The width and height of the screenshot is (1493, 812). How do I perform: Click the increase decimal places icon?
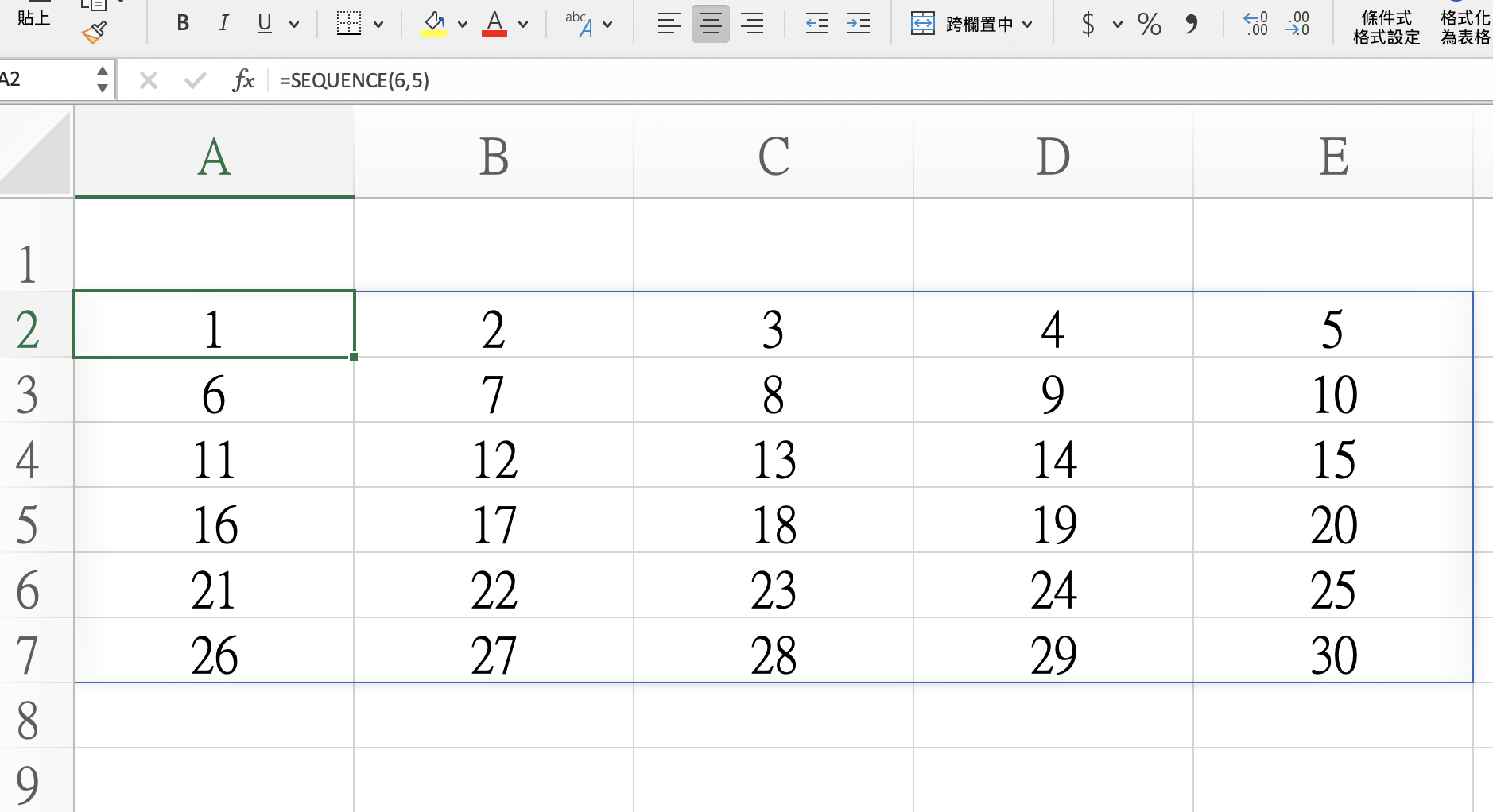click(1255, 24)
